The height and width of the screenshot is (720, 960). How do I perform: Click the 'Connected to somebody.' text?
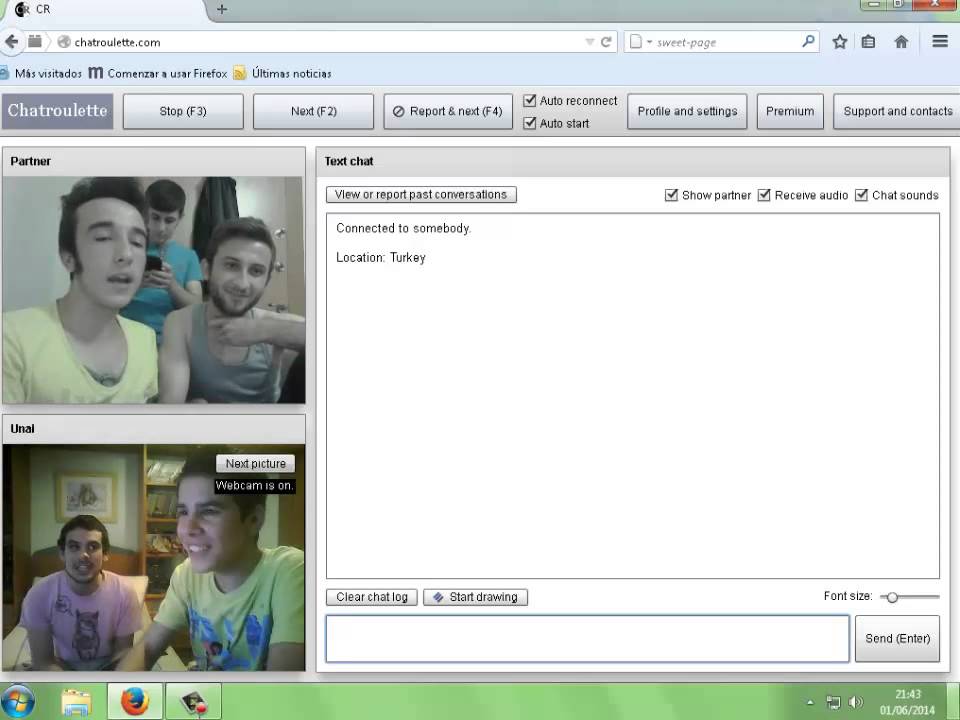tap(403, 228)
